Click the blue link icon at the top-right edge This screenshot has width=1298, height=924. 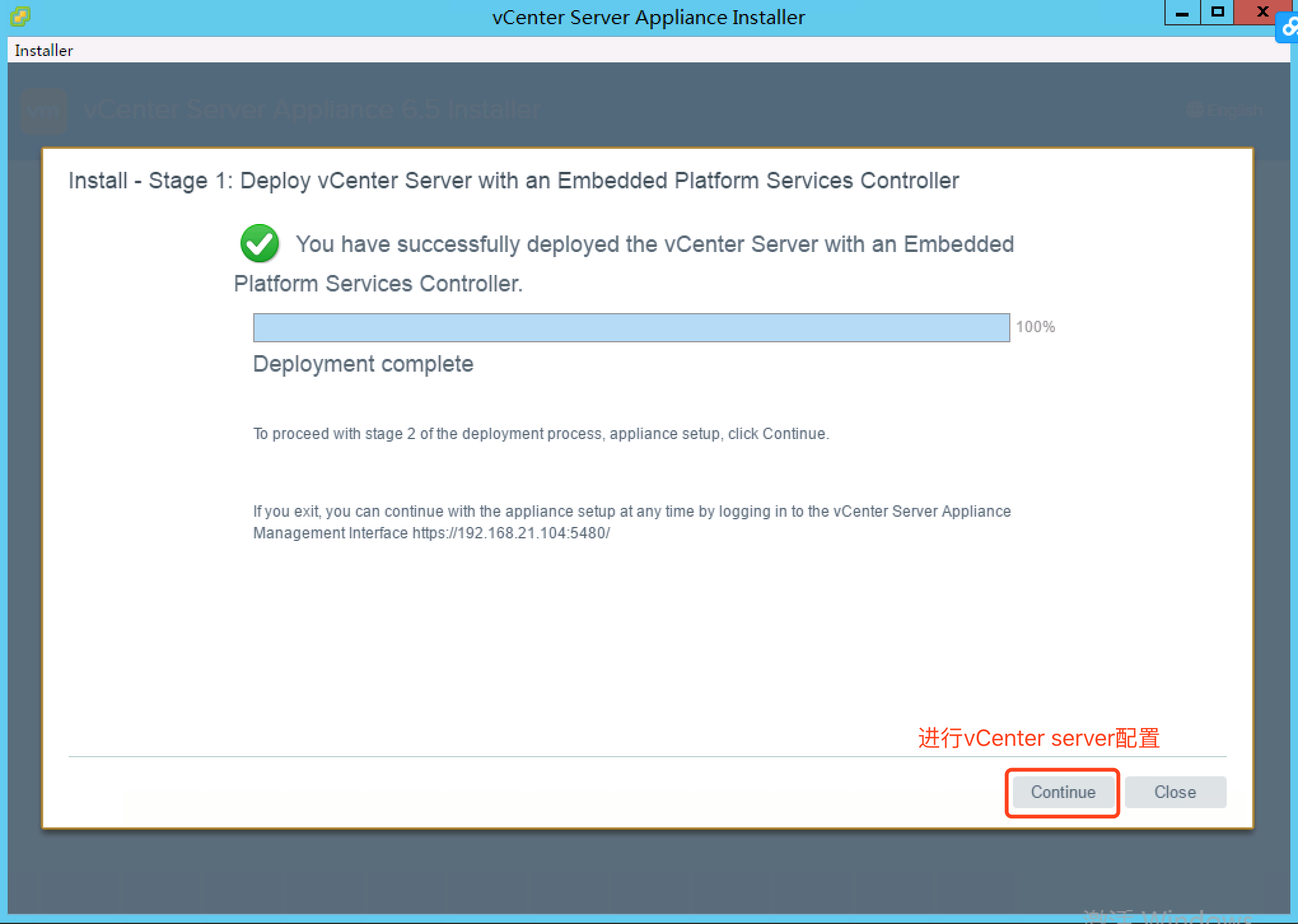click(1288, 28)
